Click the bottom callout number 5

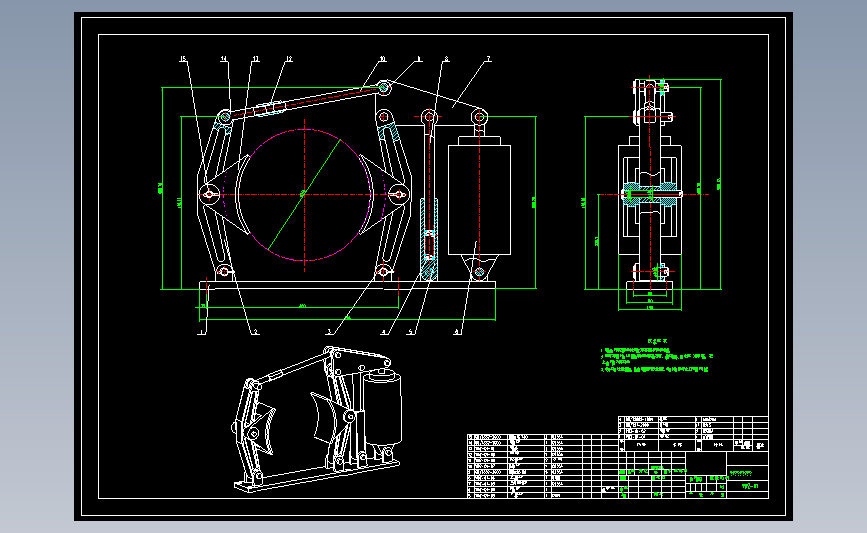pos(410,332)
